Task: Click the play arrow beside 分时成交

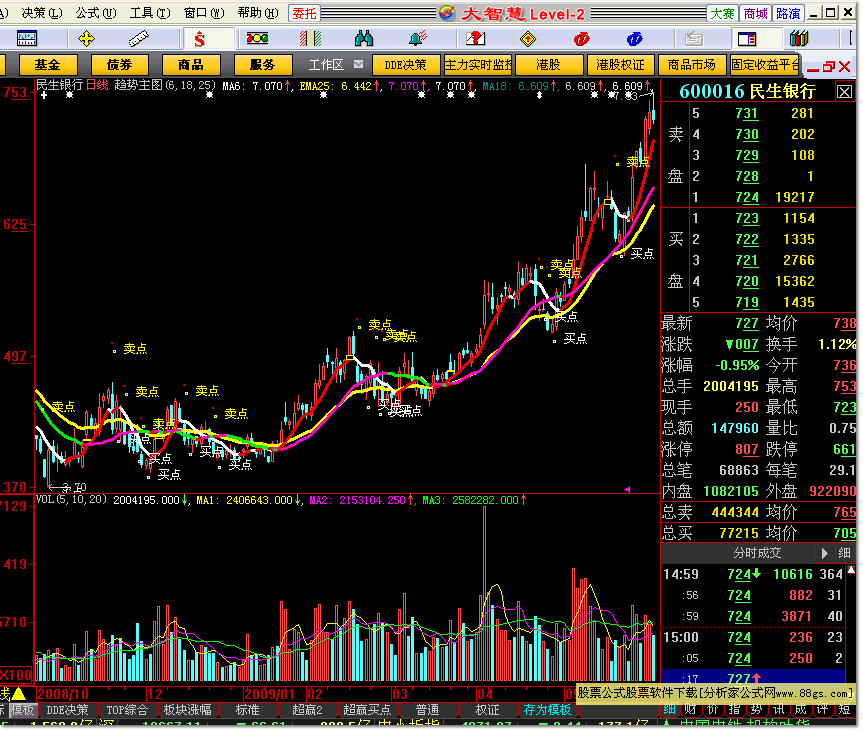Action: pos(824,553)
